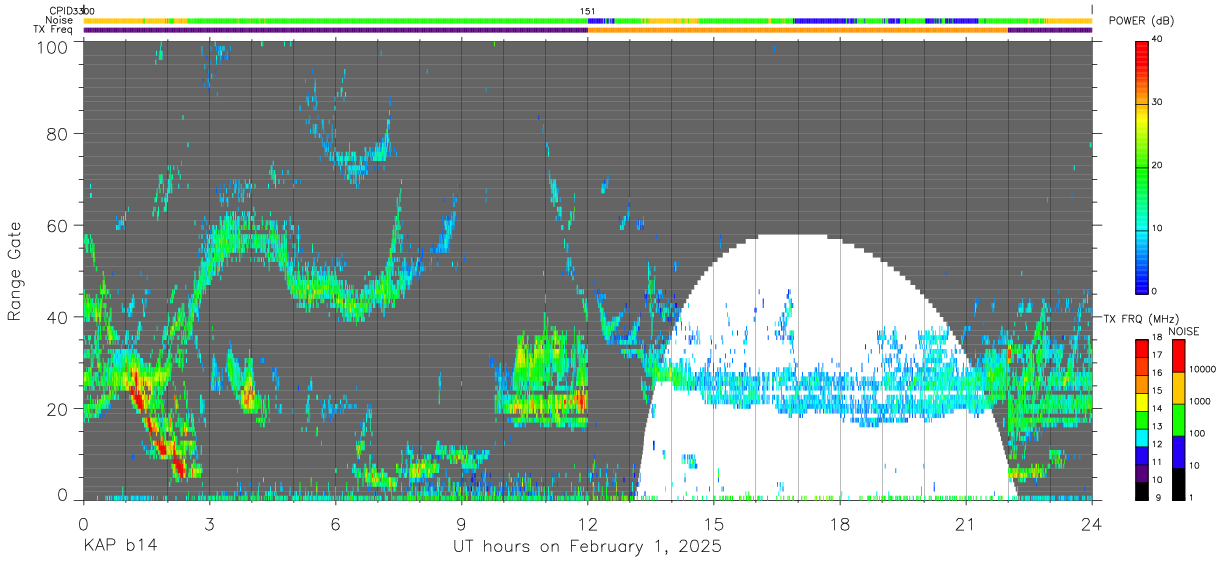Image resolution: width=1228 pixels, height=567 pixels.
Task: Click the orange segment of TX Freq strip
Action: [x=798, y=30]
